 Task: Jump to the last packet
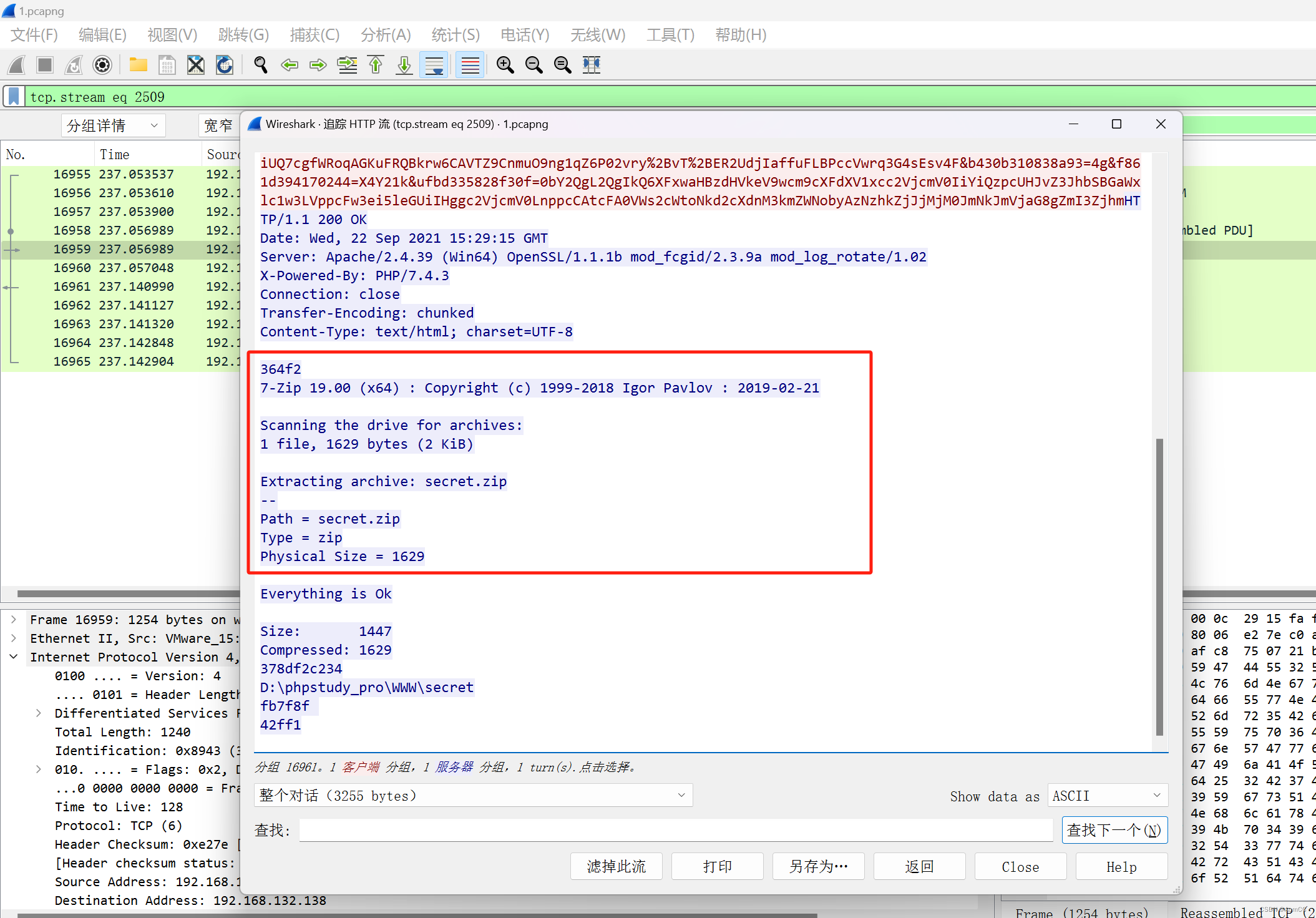coord(404,65)
